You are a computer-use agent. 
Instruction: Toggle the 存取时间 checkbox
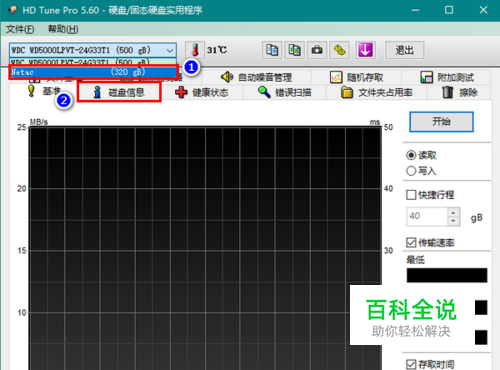411,364
